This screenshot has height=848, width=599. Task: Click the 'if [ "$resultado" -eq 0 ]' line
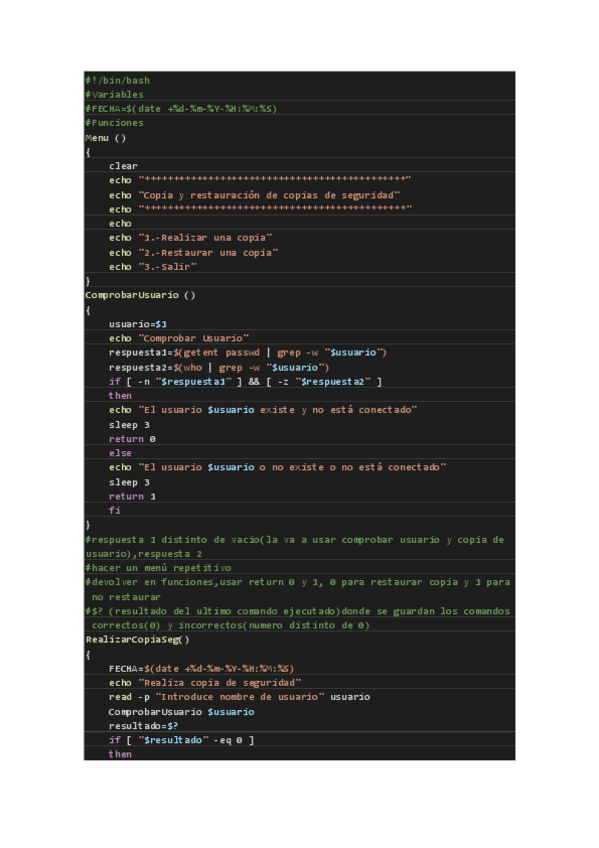(182, 740)
